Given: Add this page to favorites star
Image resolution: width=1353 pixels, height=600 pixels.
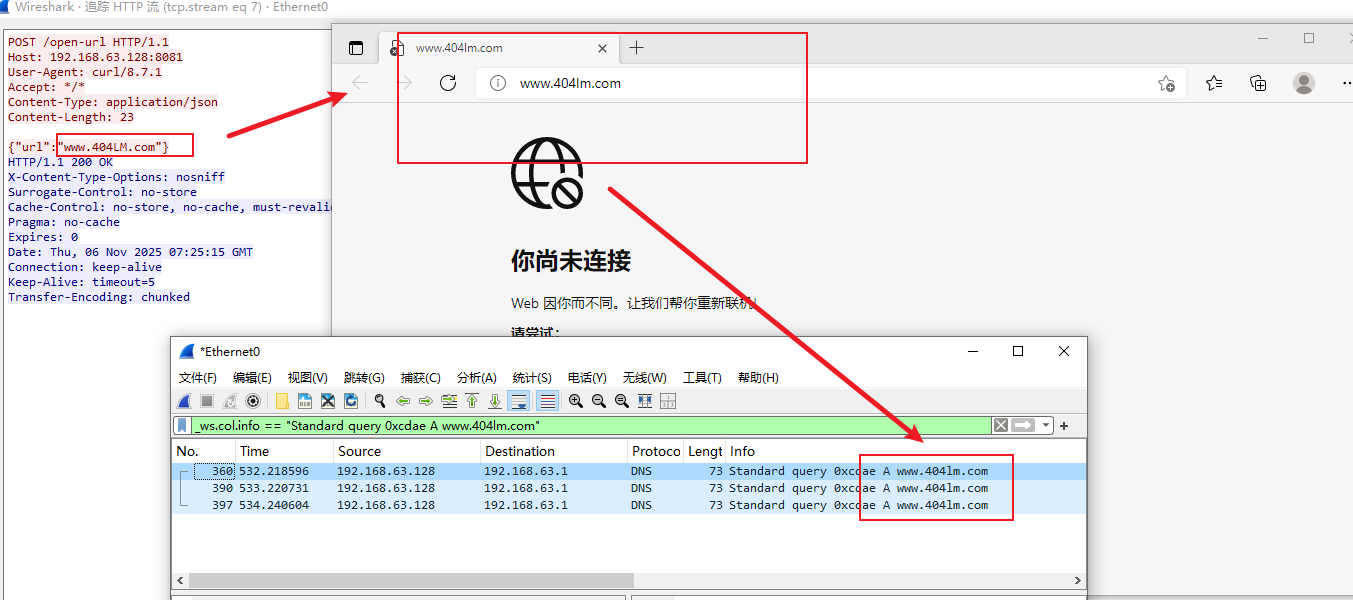Looking at the screenshot, I should pyautogui.click(x=1166, y=83).
